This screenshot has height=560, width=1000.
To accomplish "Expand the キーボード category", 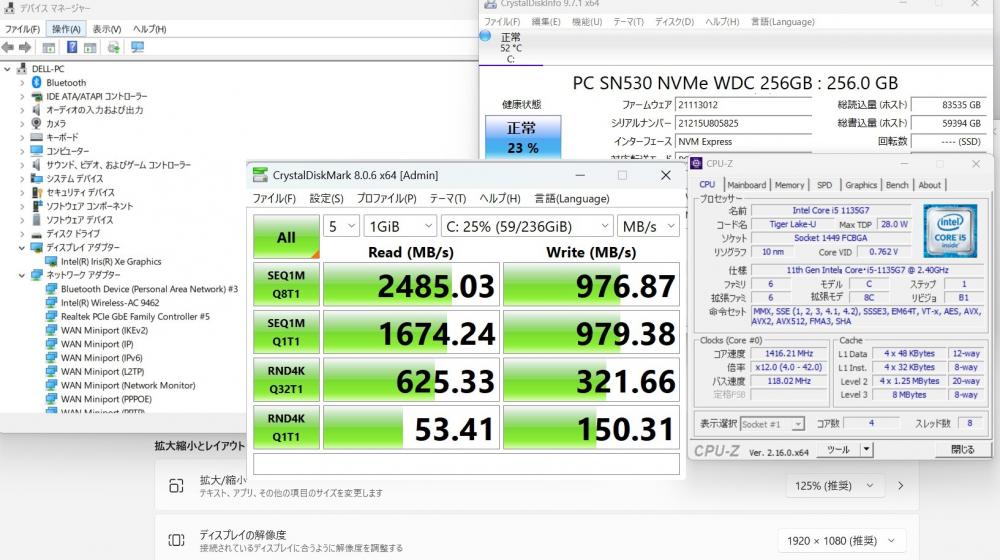I will tap(22, 138).
